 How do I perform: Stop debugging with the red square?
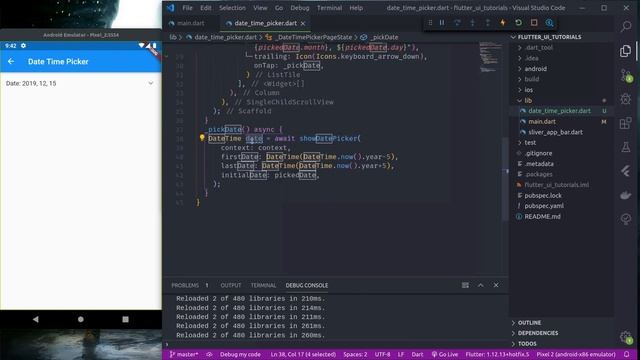click(x=534, y=23)
